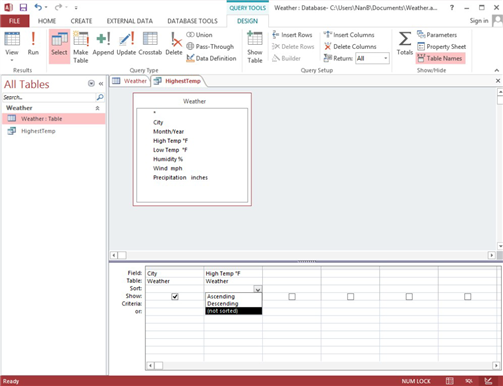The height and width of the screenshot is (386, 503).
Task: Switch to Datasheet View icon in status bar
Action: click(449, 381)
